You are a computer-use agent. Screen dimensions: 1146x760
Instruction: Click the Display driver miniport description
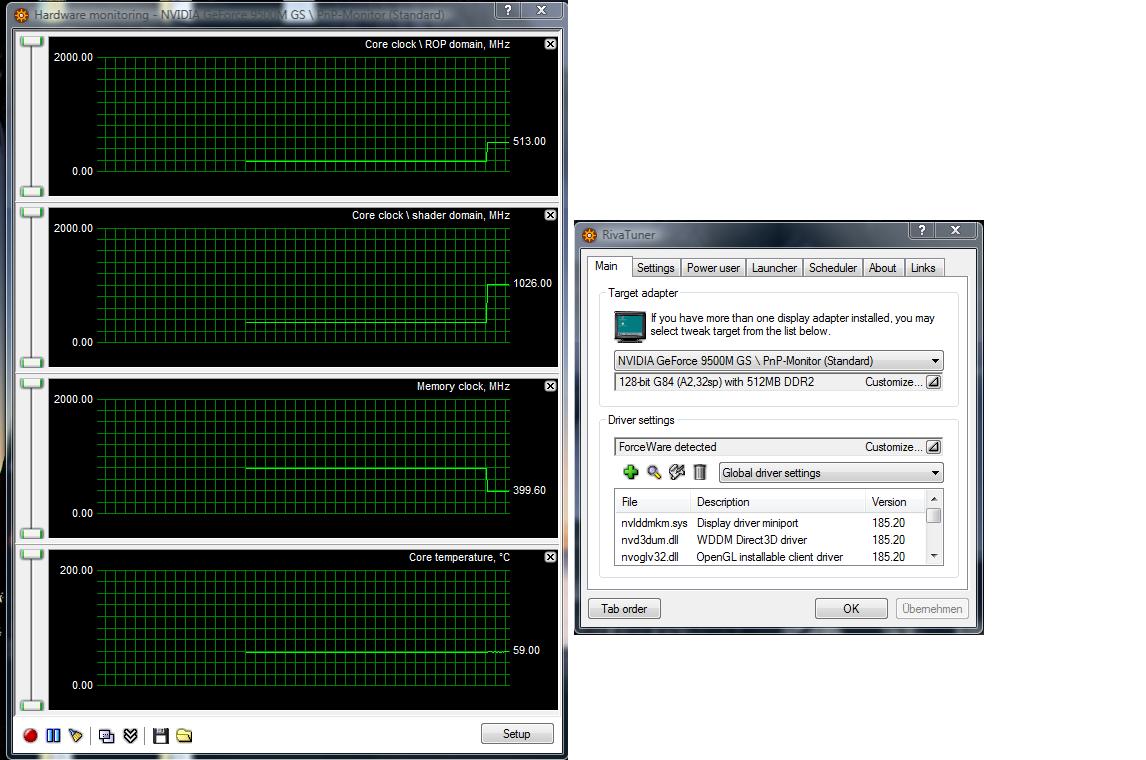(747, 523)
